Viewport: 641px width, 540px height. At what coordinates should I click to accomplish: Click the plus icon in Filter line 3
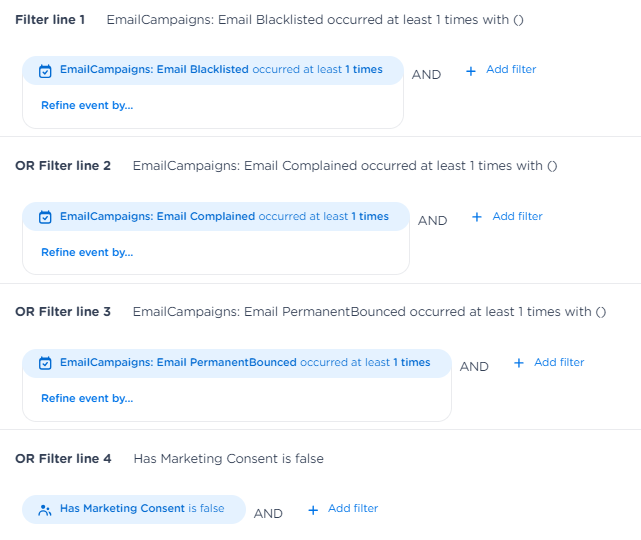pyautogui.click(x=519, y=363)
